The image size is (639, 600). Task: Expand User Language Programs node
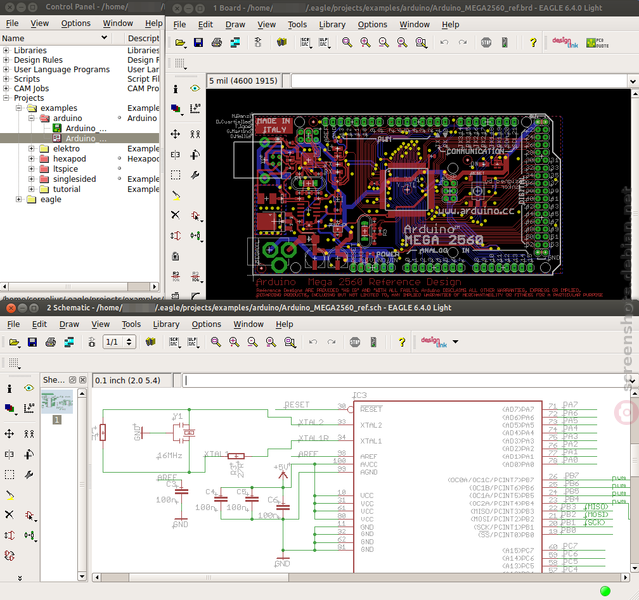coord(6,69)
